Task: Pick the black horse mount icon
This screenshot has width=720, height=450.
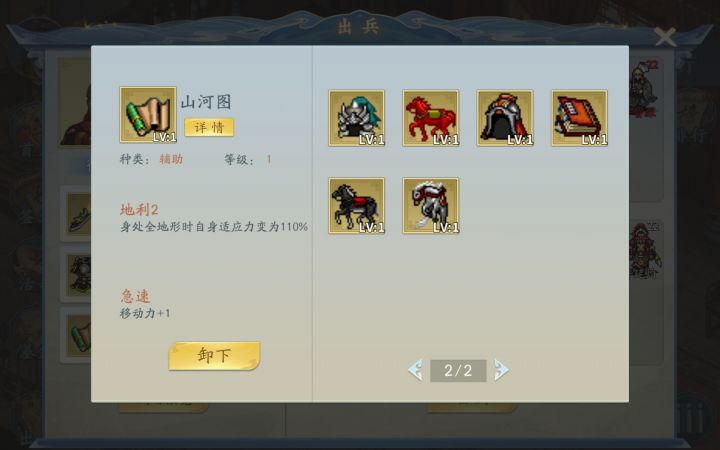Action: point(356,206)
